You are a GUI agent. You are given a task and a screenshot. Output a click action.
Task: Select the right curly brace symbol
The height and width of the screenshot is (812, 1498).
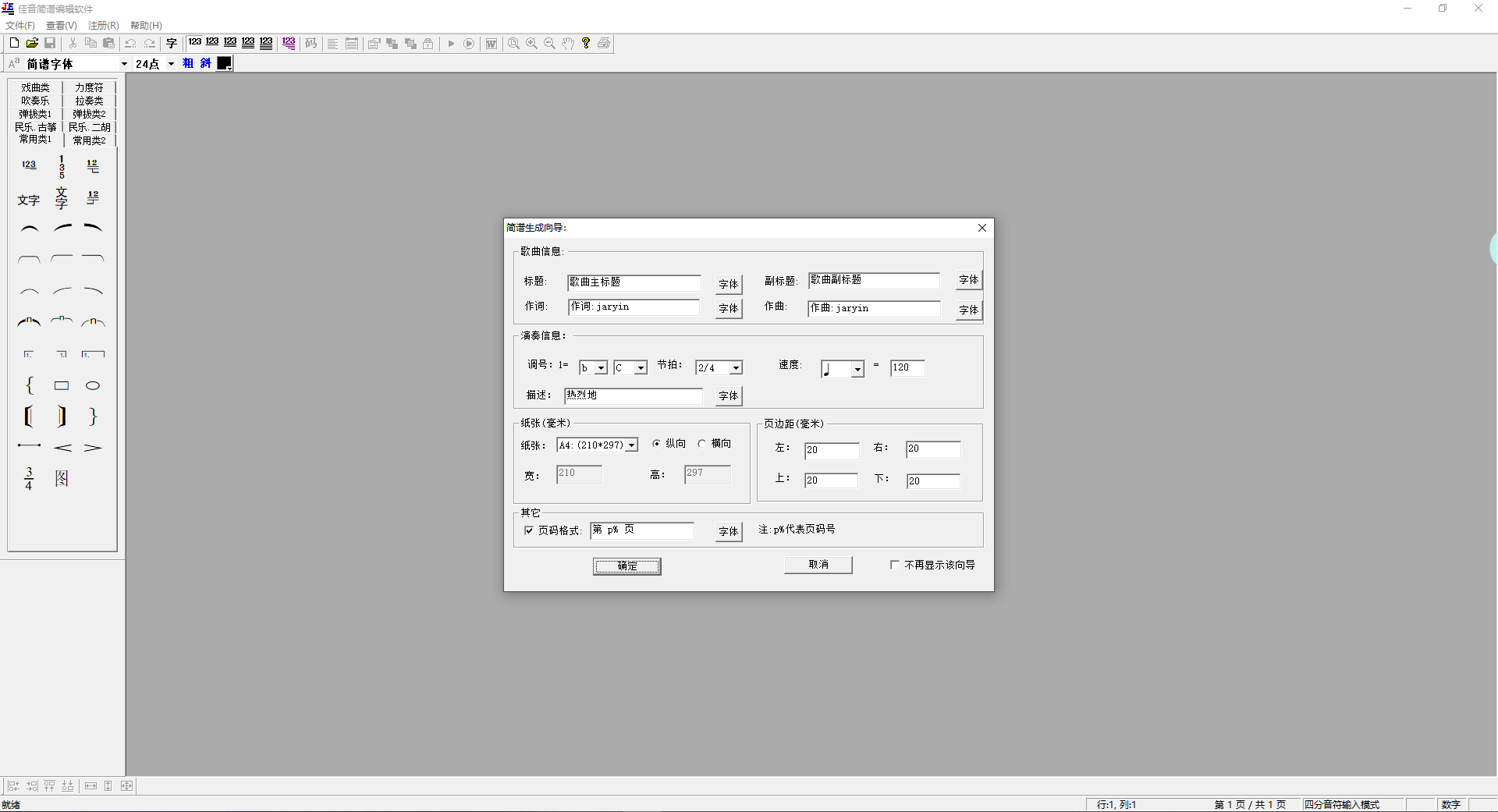tap(93, 417)
